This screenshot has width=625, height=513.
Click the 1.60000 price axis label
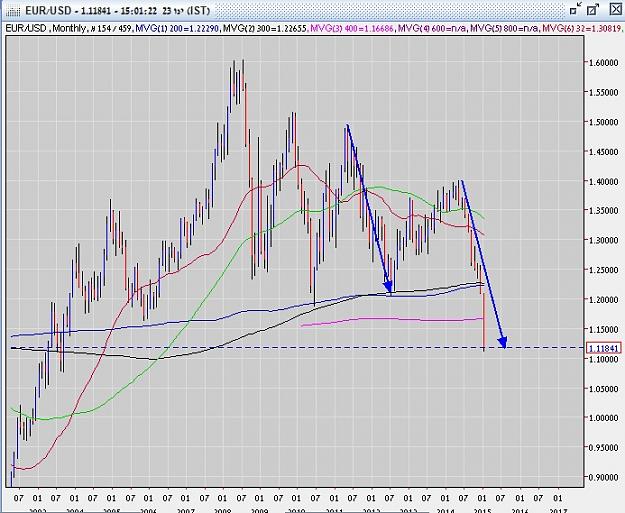coord(603,63)
